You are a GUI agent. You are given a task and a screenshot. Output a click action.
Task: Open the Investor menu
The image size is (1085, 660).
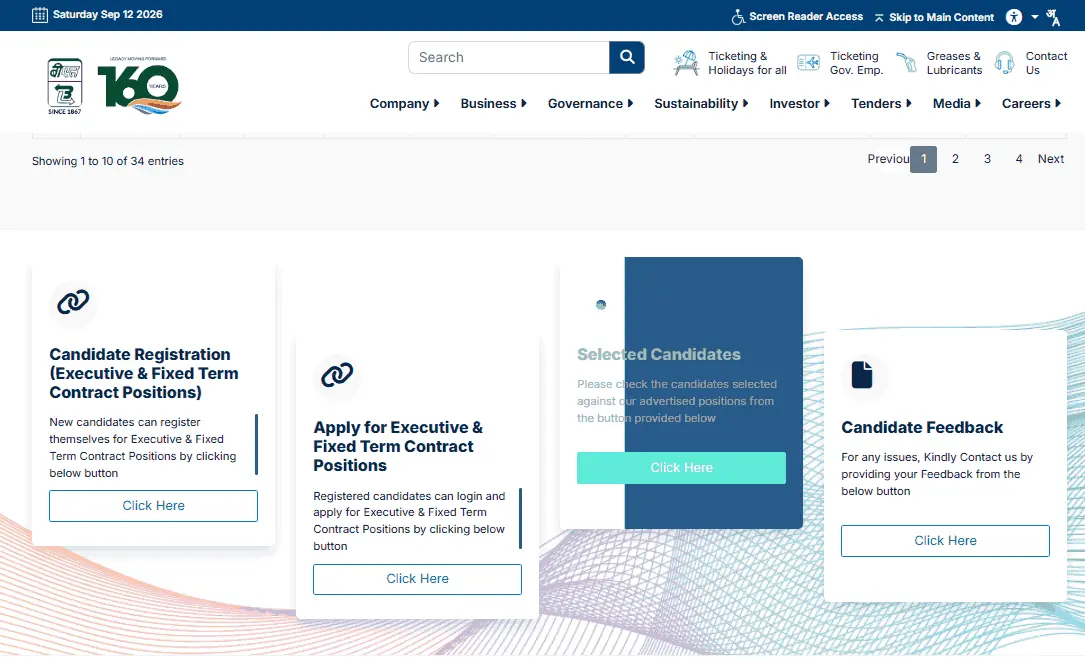click(x=794, y=103)
